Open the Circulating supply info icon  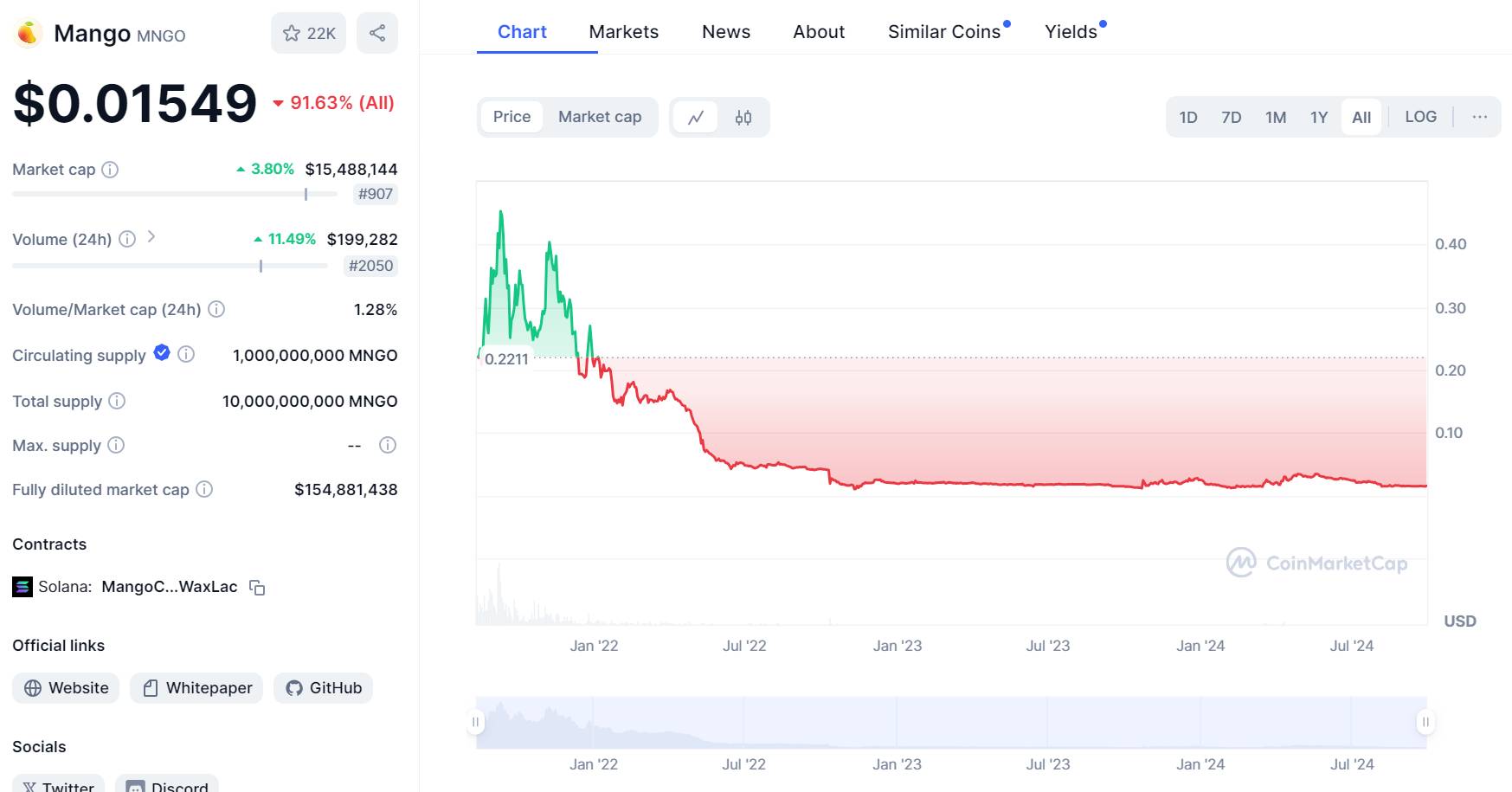tap(186, 354)
